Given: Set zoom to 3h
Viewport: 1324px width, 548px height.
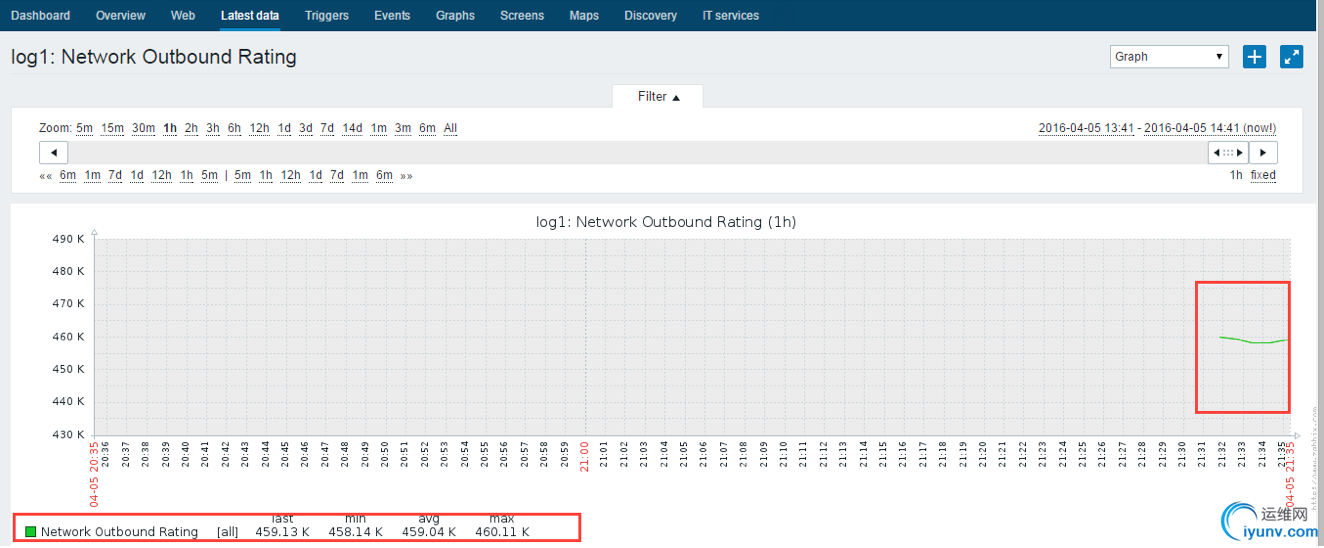Looking at the screenshot, I should coord(213,128).
